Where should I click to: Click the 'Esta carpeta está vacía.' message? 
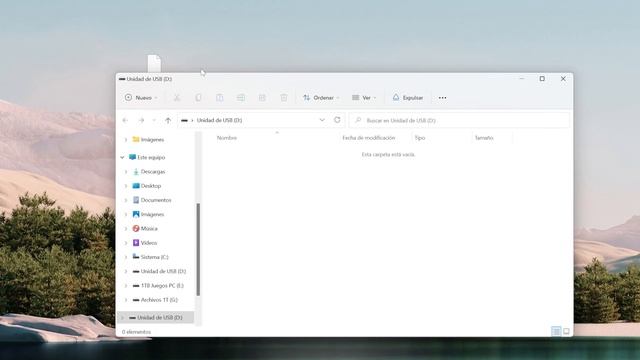(388, 155)
